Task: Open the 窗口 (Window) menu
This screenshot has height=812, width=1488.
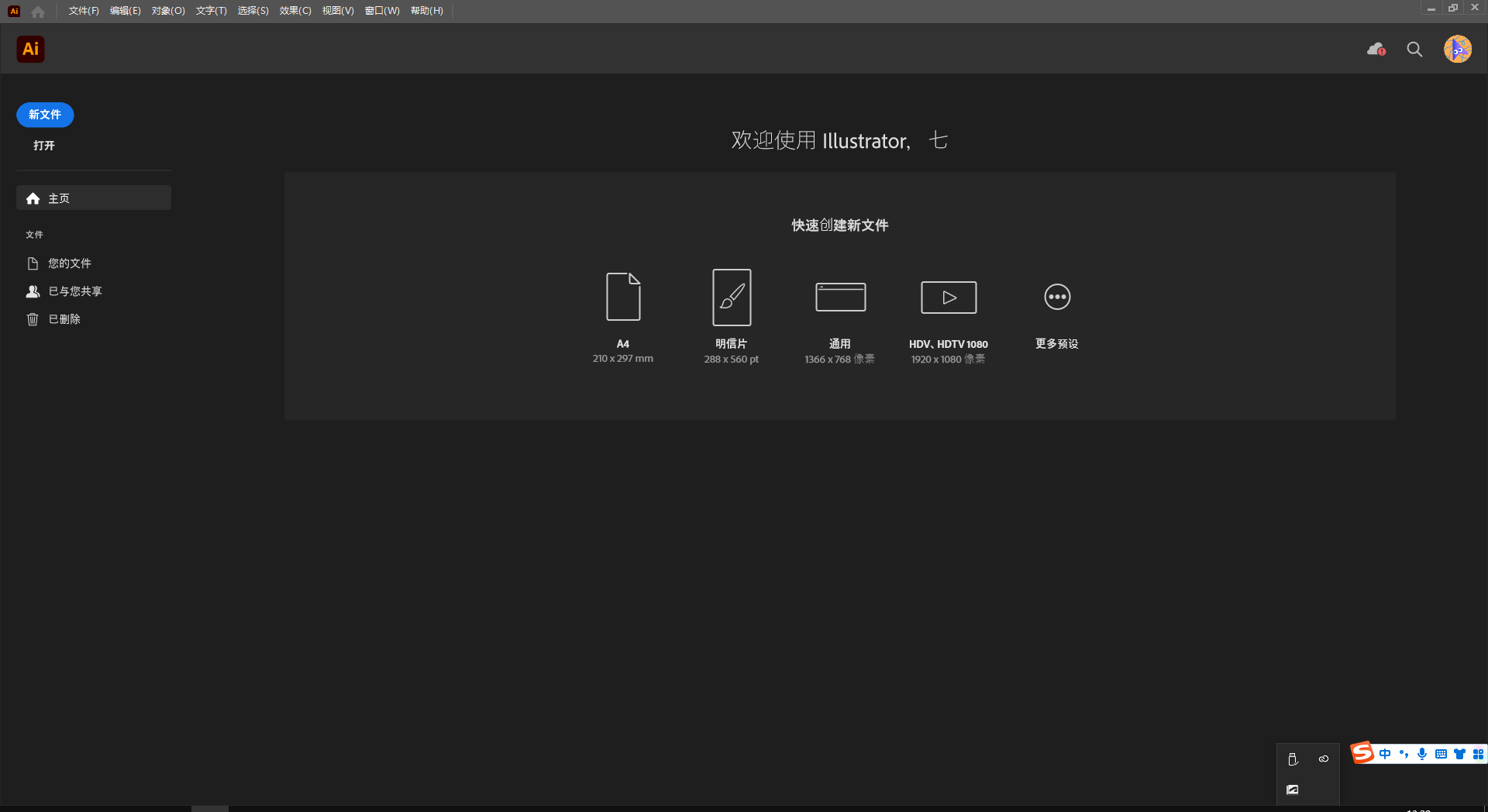Action: 381,11
